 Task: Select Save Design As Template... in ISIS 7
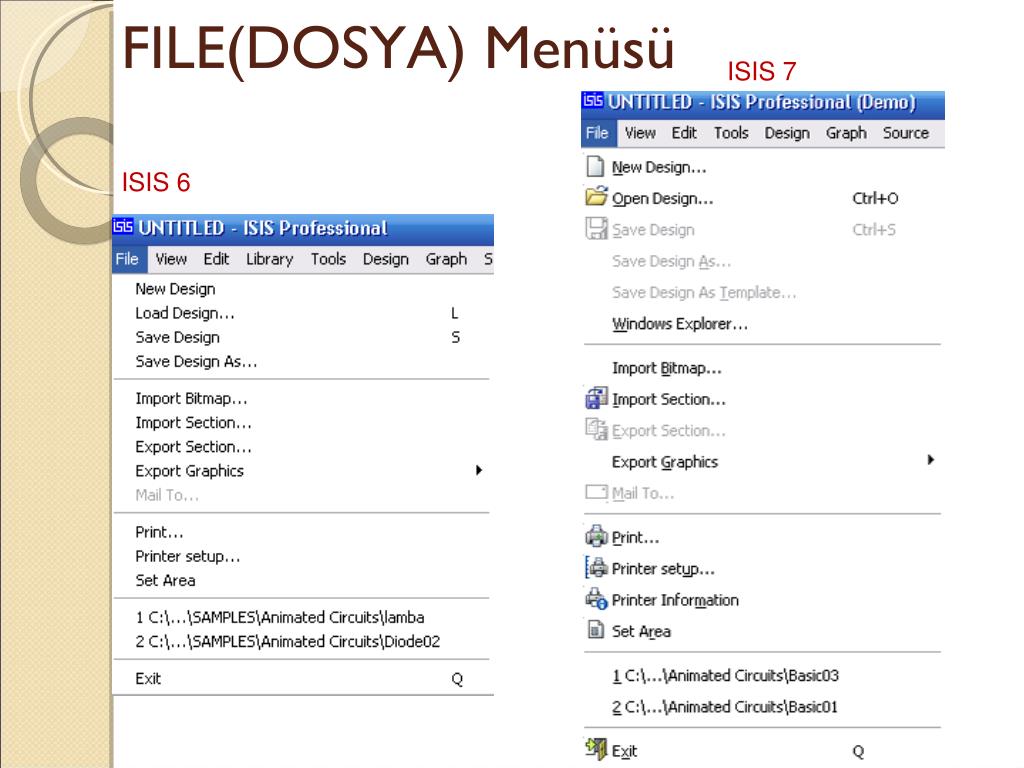click(703, 293)
